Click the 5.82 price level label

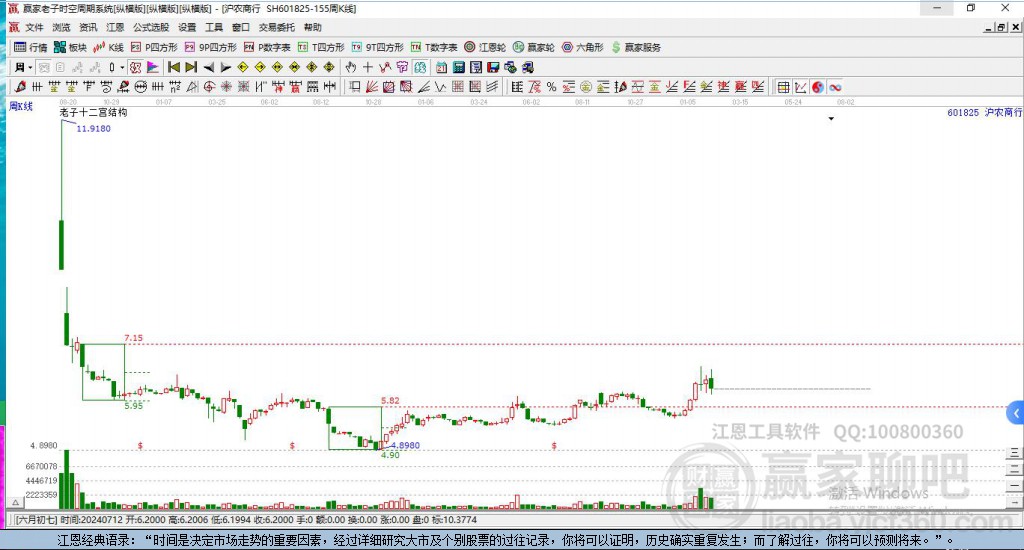390,400
